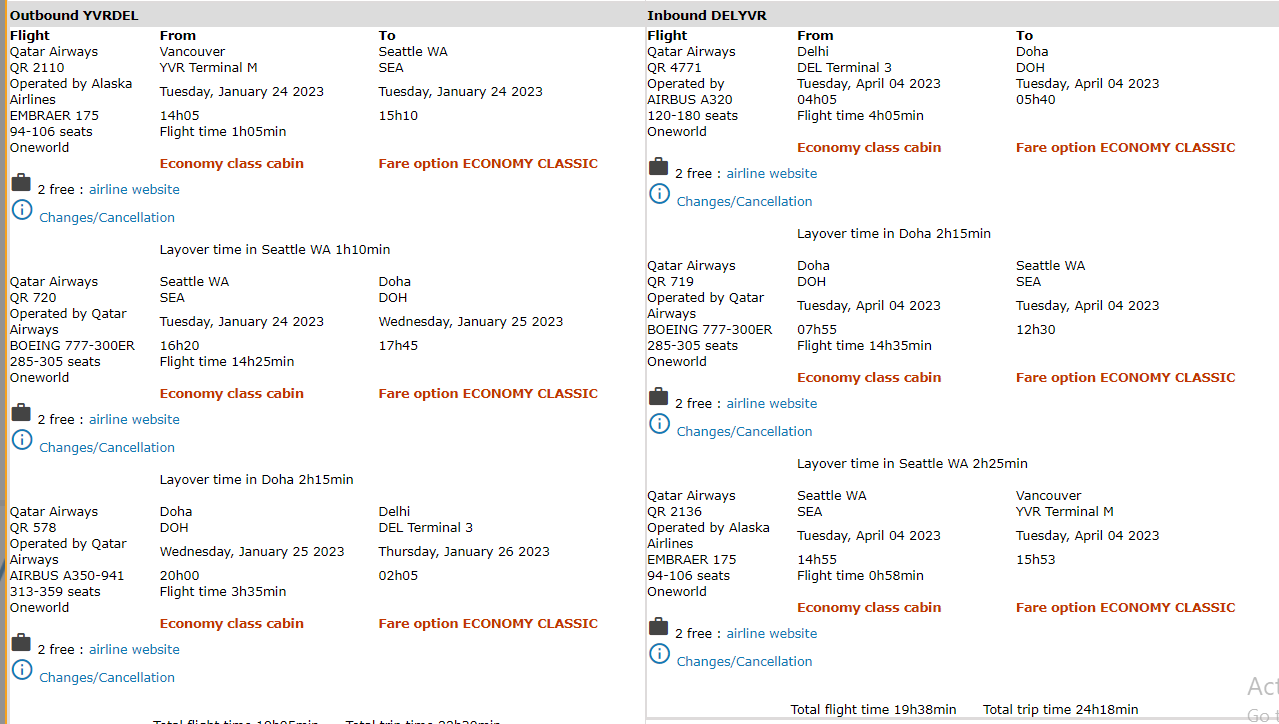Click the info icon for flight QR 719
The width and height of the screenshot is (1279, 724).
659,424
